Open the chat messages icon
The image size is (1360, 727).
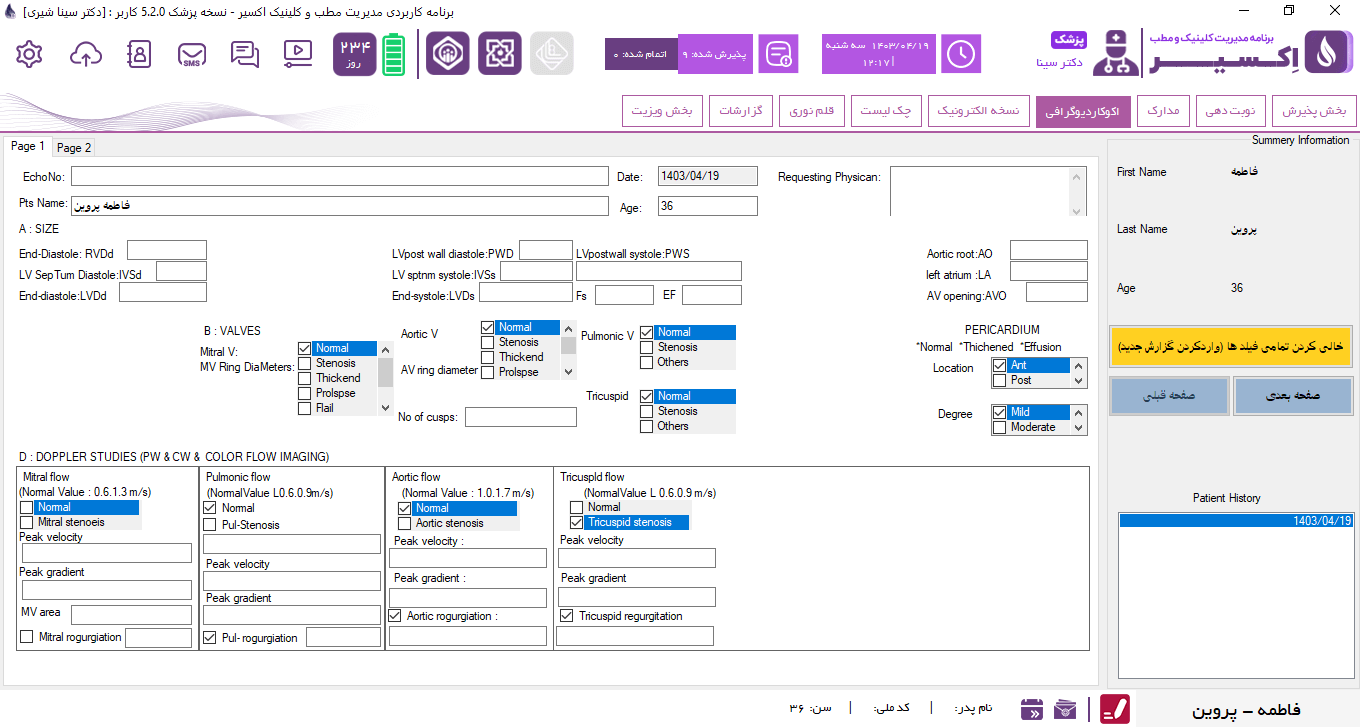[x=244, y=54]
